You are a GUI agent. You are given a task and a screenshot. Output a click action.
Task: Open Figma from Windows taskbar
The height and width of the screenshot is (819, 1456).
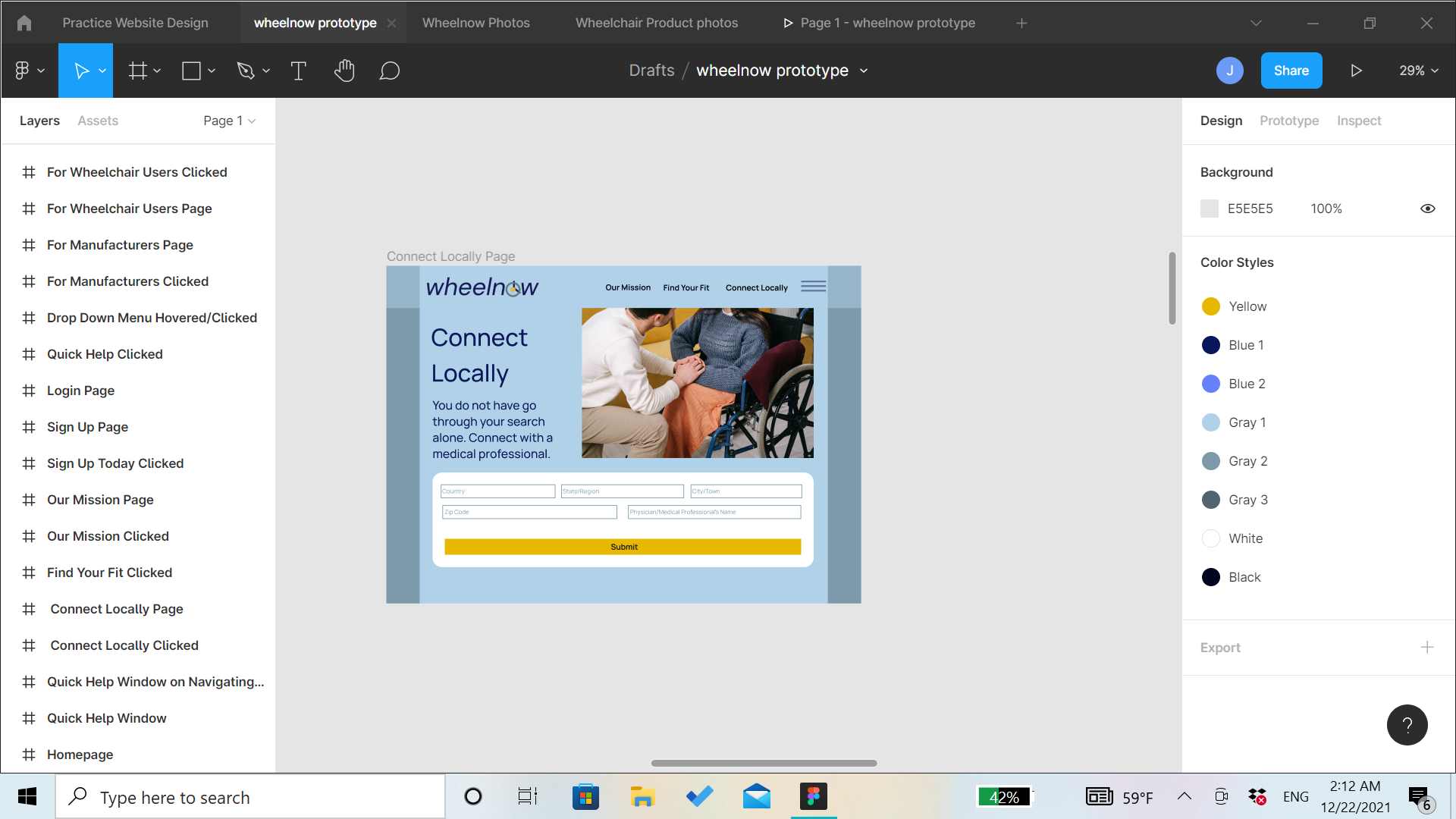pyautogui.click(x=813, y=796)
